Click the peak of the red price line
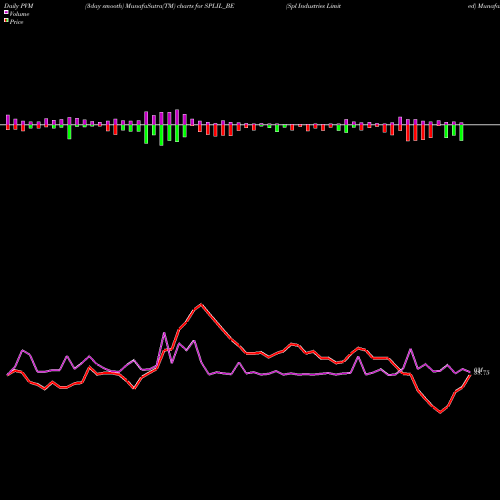500x500 pixels. [x=201, y=304]
